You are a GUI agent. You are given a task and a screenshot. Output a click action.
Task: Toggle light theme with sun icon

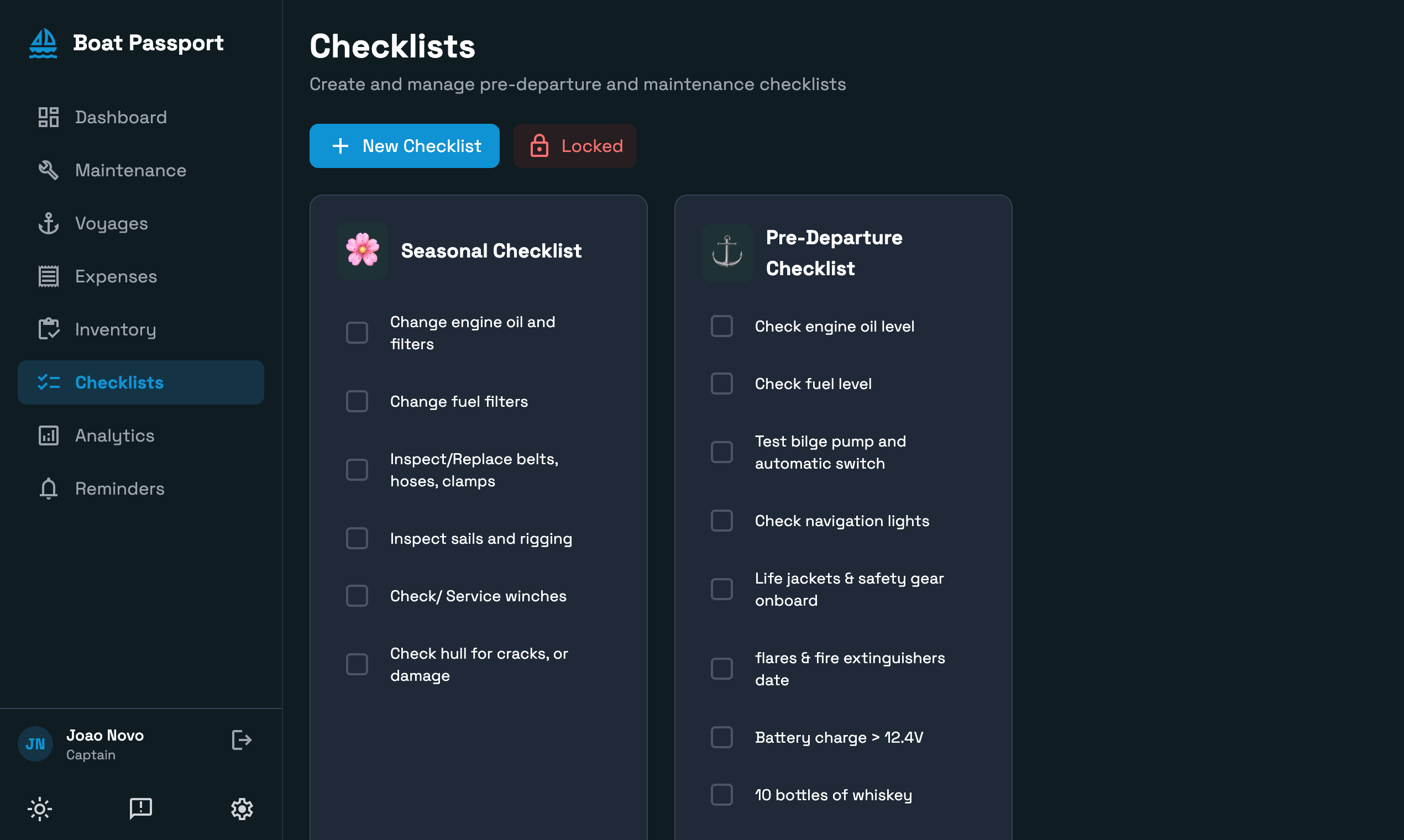(x=40, y=809)
